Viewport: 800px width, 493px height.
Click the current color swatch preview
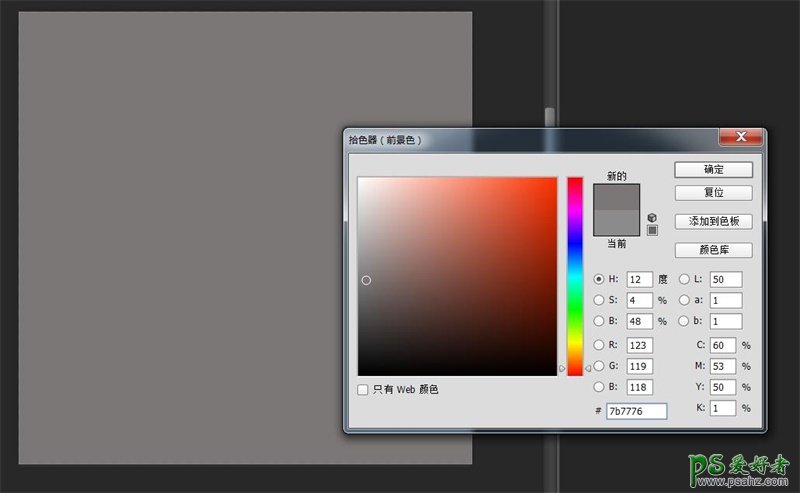616,223
